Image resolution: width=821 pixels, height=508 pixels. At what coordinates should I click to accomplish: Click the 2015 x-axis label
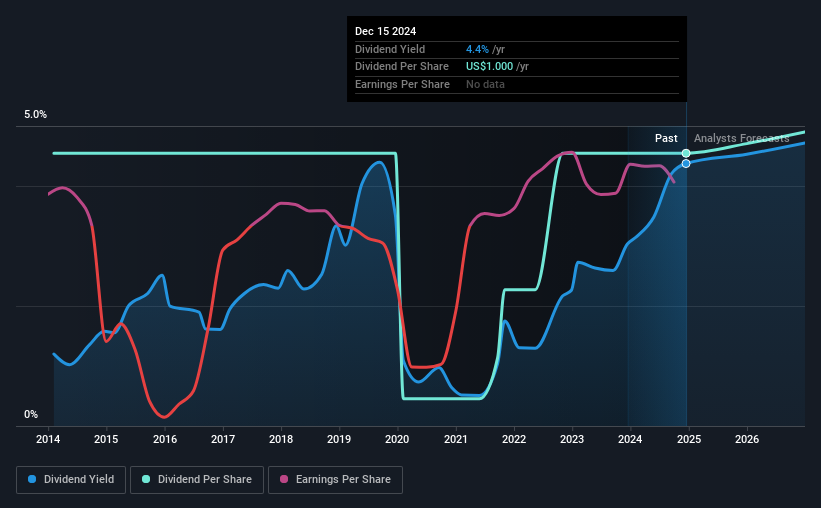[x=106, y=439]
